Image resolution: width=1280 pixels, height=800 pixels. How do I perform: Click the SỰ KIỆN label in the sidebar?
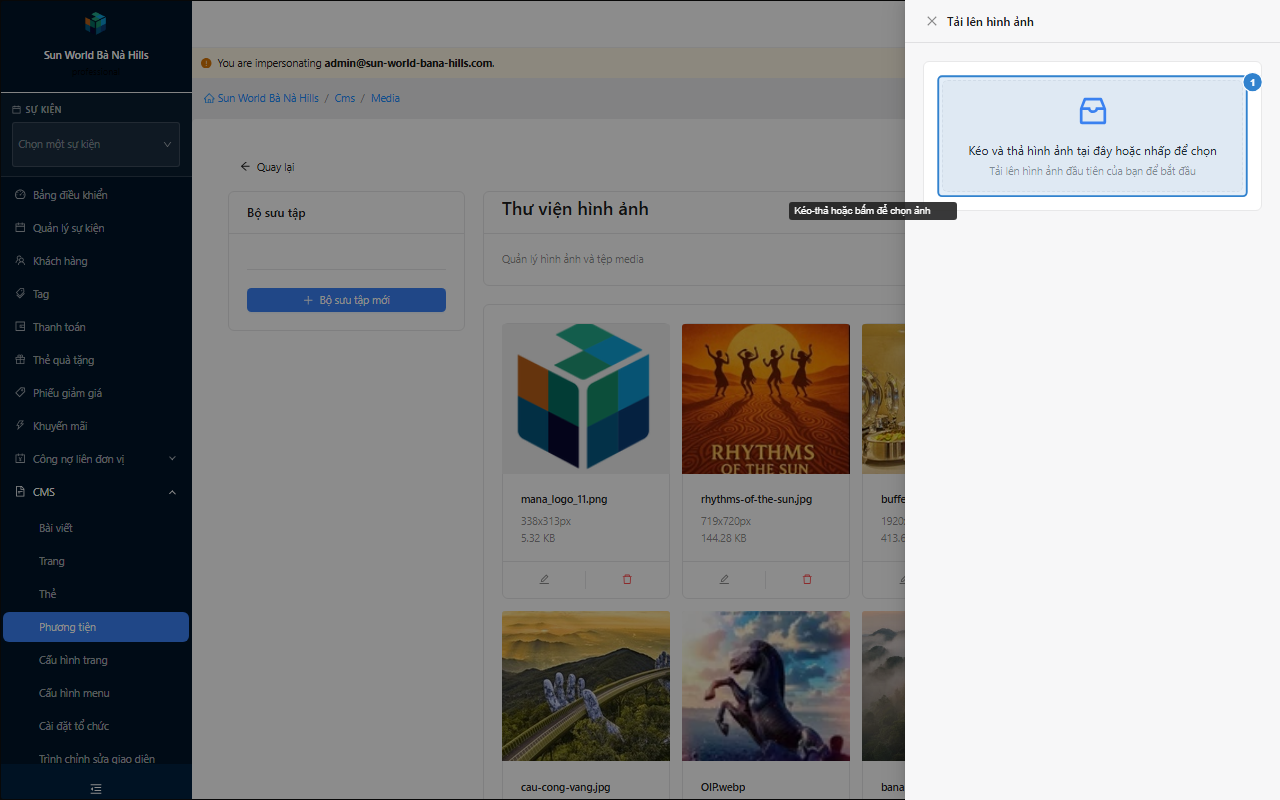click(x=43, y=110)
